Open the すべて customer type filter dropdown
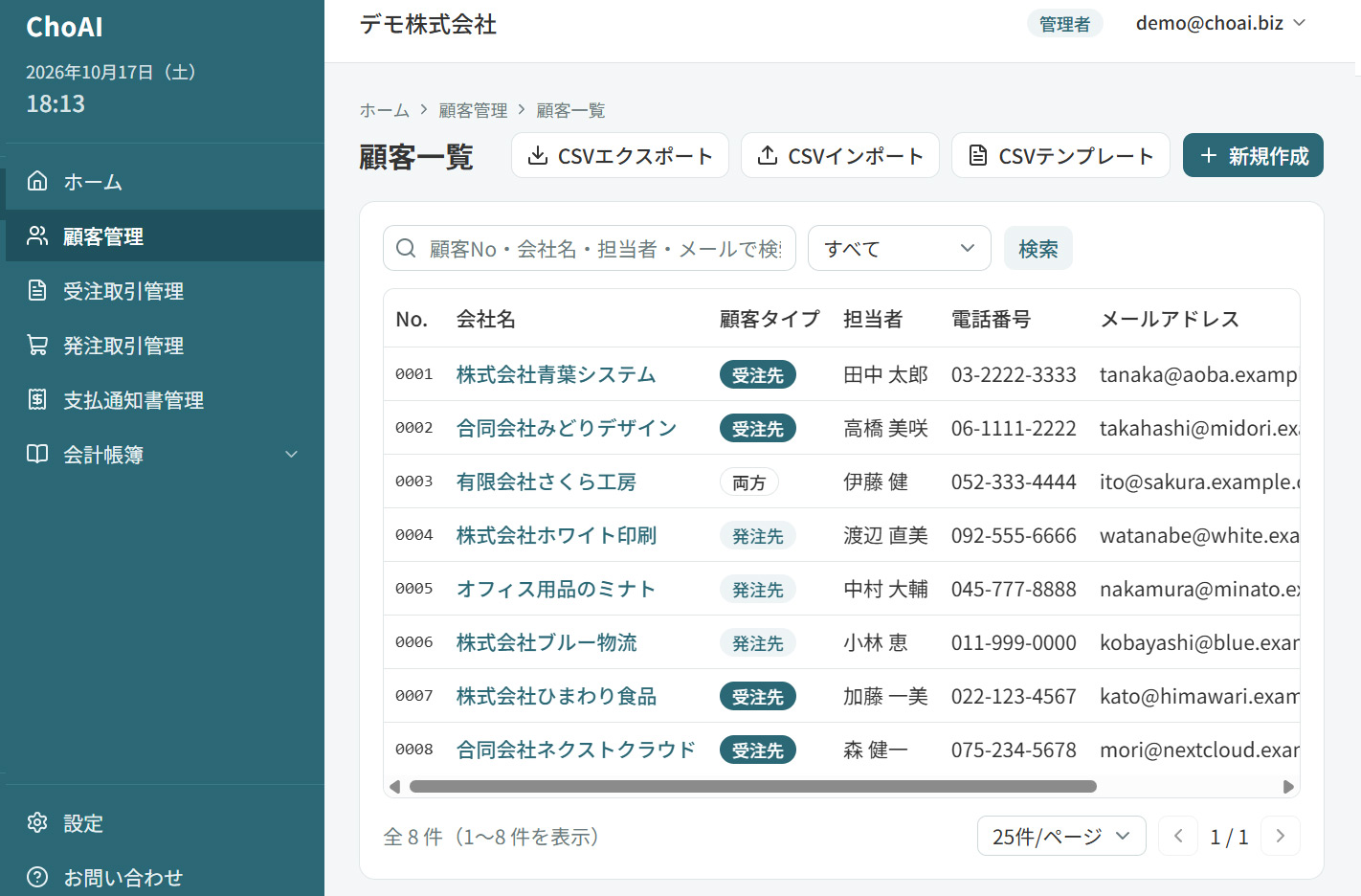 click(900, 248)
